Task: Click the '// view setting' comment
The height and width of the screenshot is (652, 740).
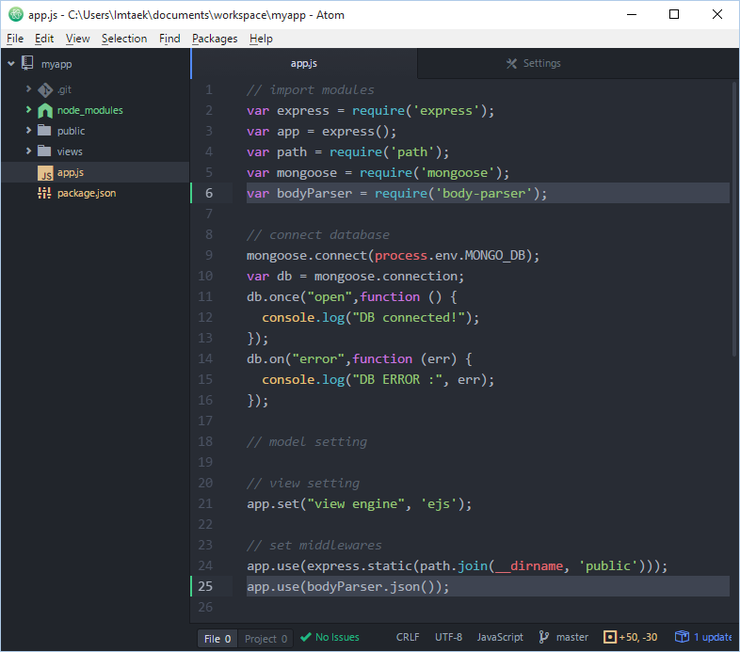Action: 303,483
